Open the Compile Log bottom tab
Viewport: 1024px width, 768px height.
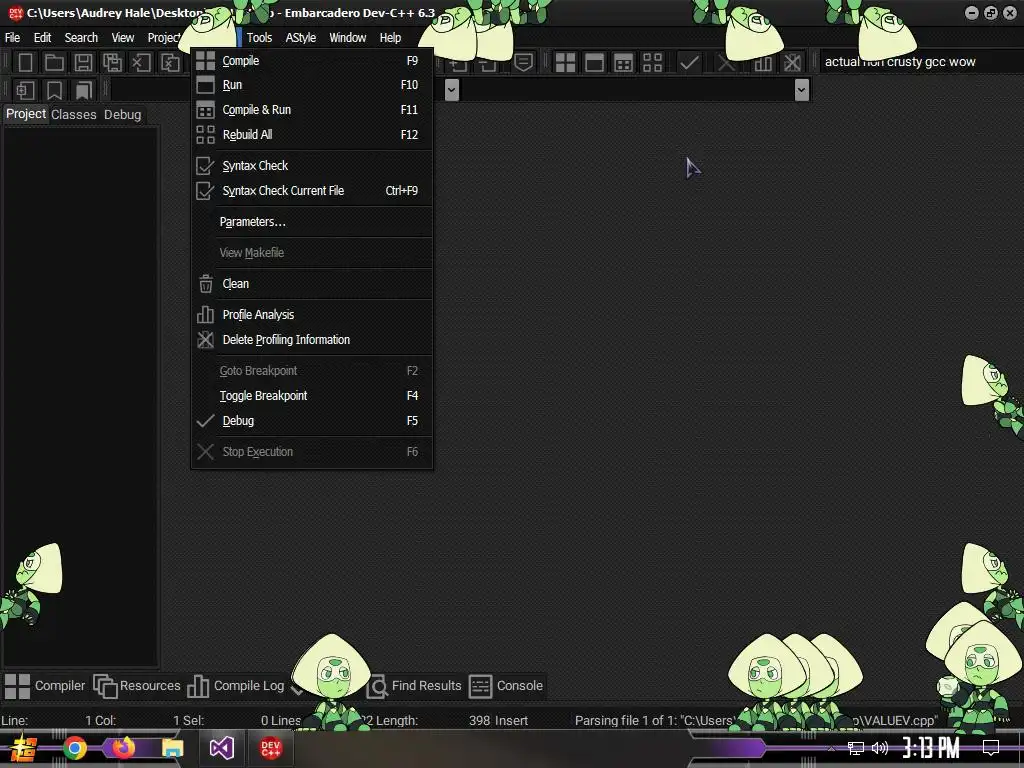(236, 686)
